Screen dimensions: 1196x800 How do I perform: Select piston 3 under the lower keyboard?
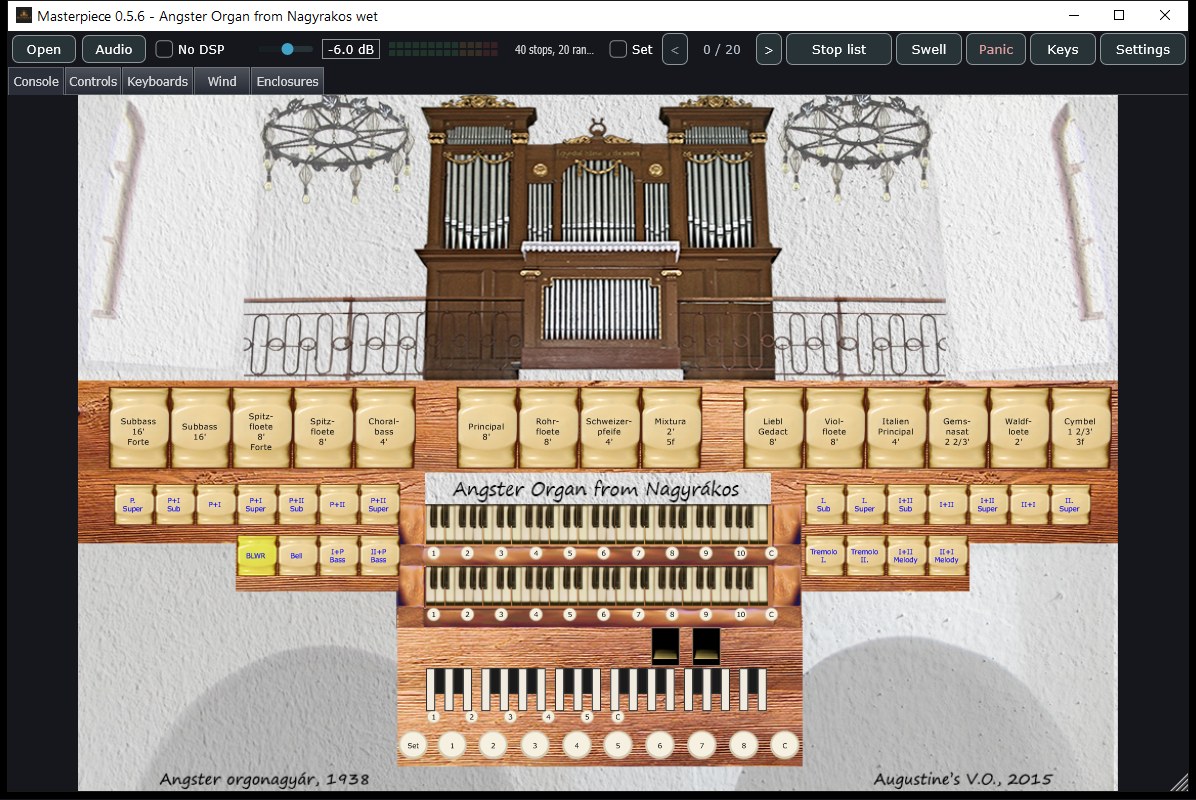[x=501, y=614]
